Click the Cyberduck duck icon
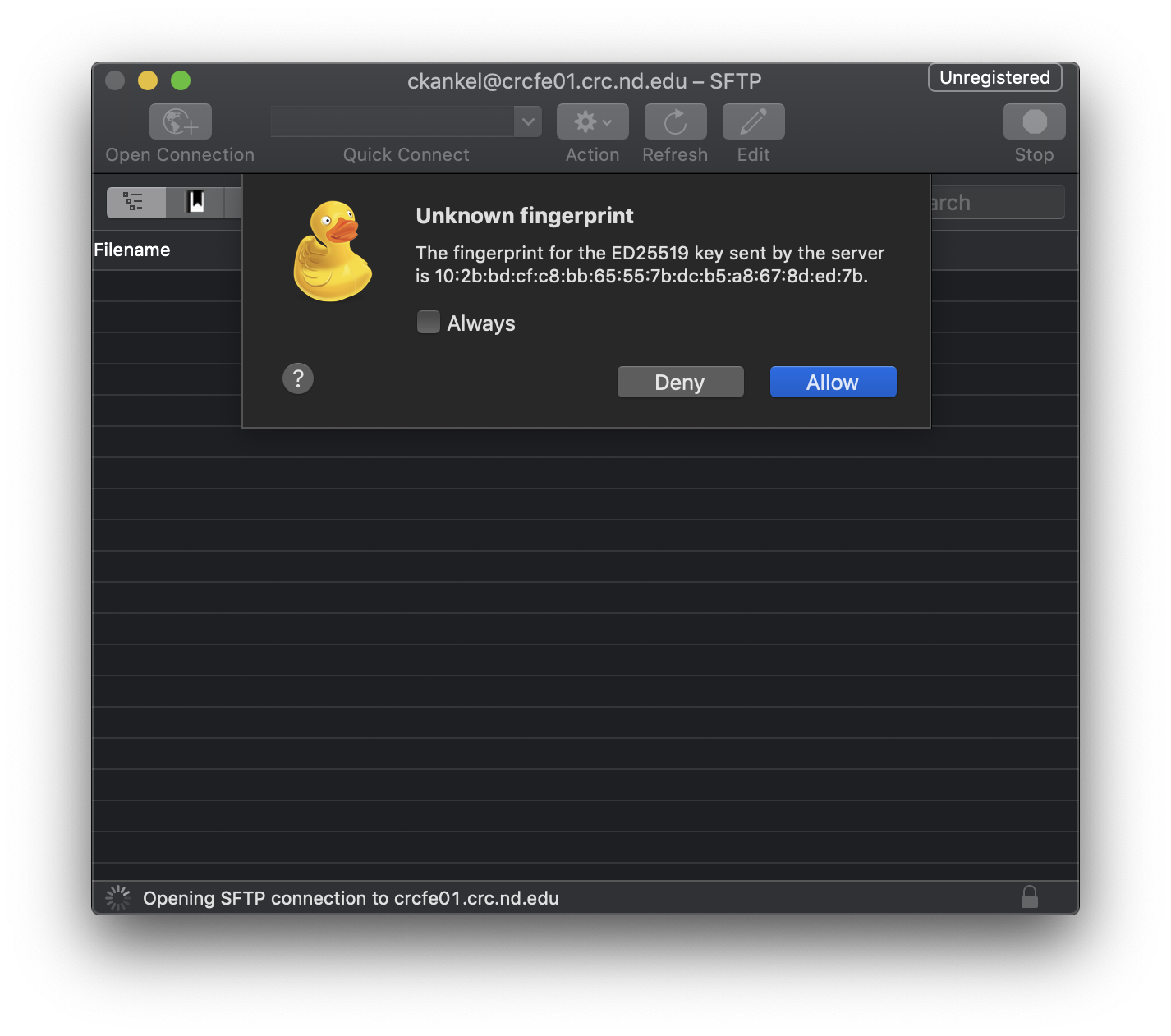Image resolution: width=1171 pixels, height=1036 pixels. (333, 251)
